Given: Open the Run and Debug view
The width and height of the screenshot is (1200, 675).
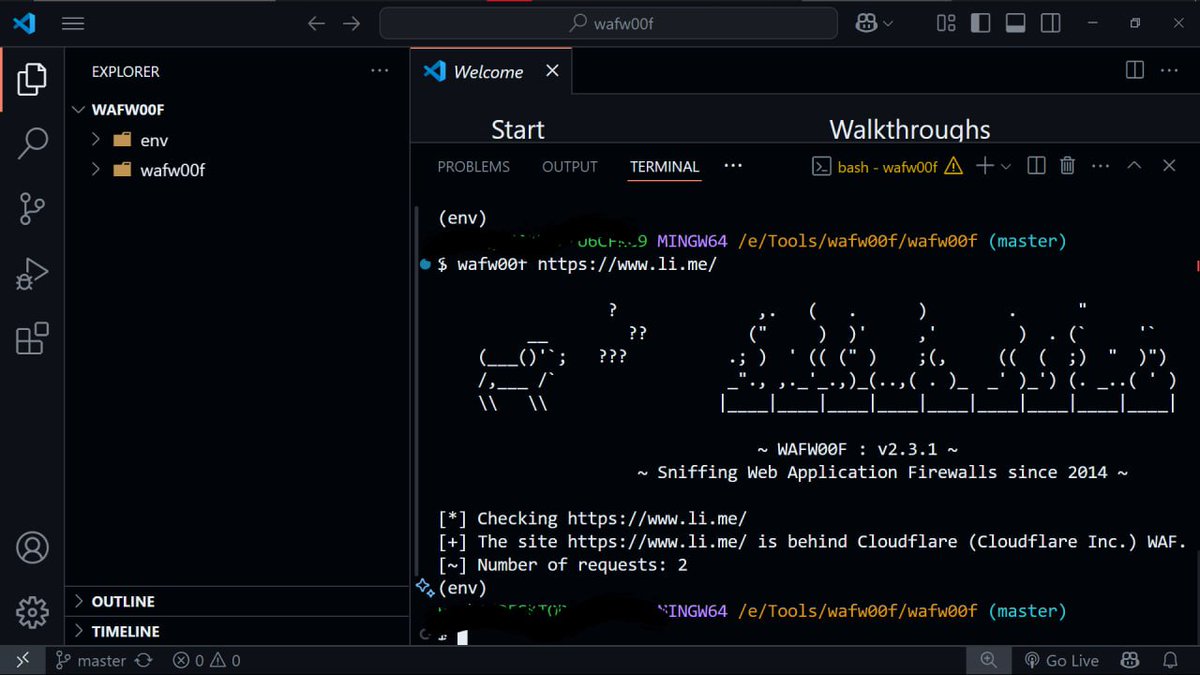Looking at the screenshot, I should tap(32, 273).
